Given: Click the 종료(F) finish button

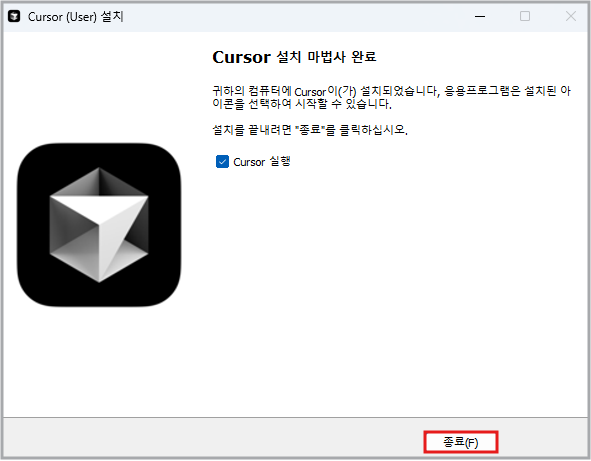Looking at the screenshot, I should 461,442.
